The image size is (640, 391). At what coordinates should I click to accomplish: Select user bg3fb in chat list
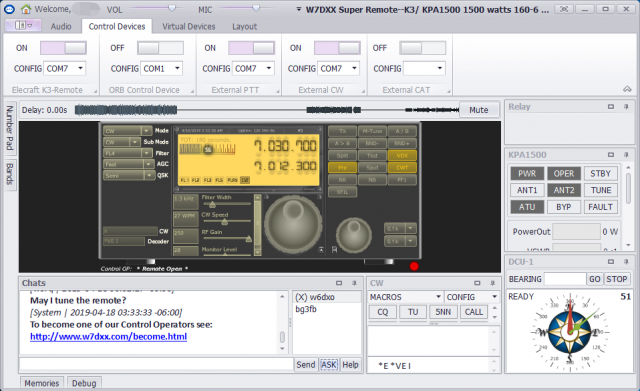(306, 309)
